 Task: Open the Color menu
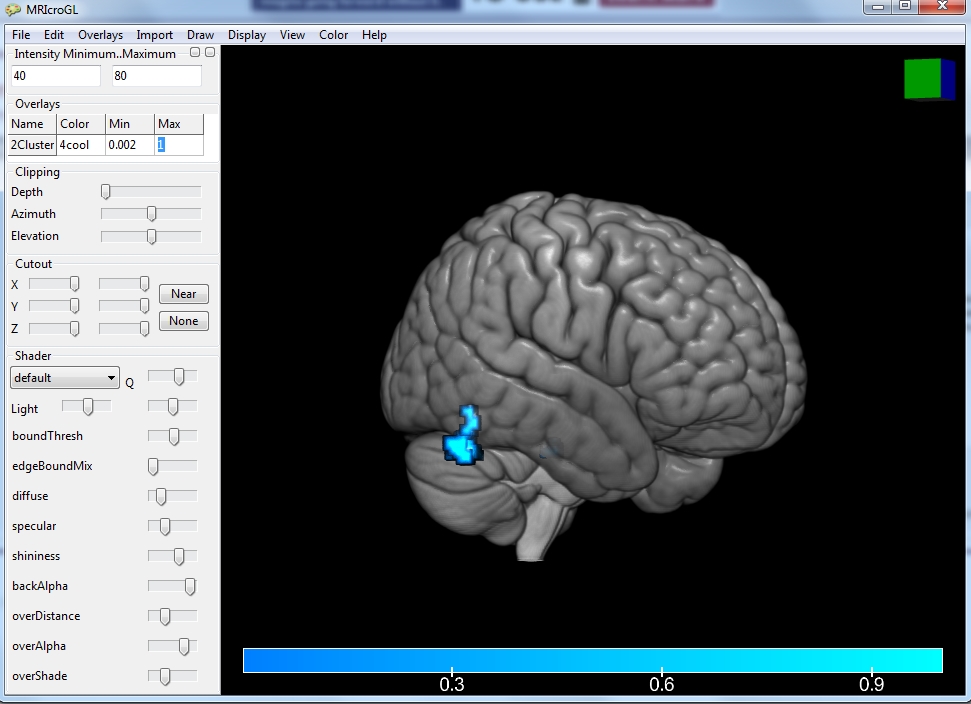tap(333, 35)
